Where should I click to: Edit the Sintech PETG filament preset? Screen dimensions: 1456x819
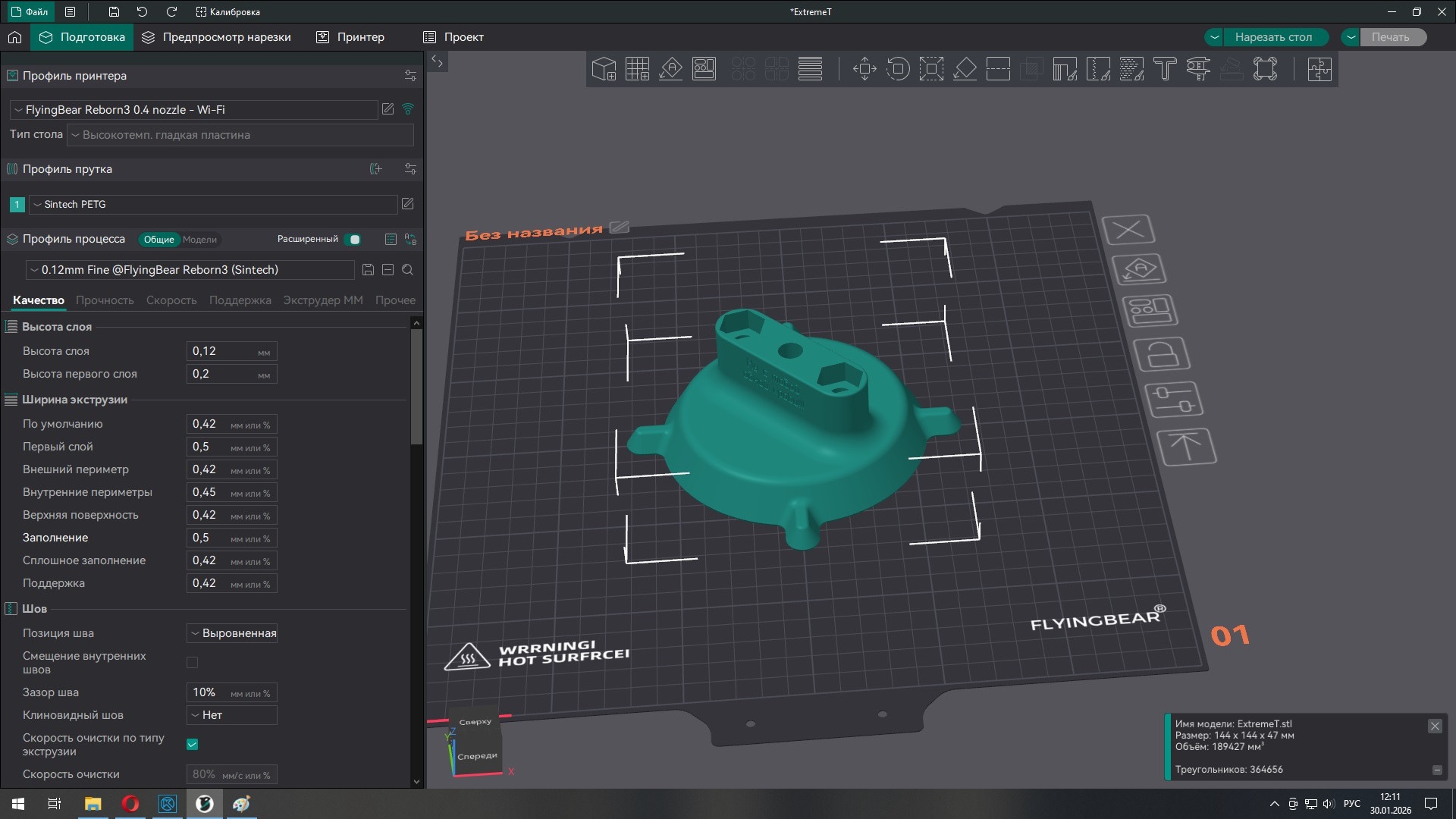tap(407, 204)
